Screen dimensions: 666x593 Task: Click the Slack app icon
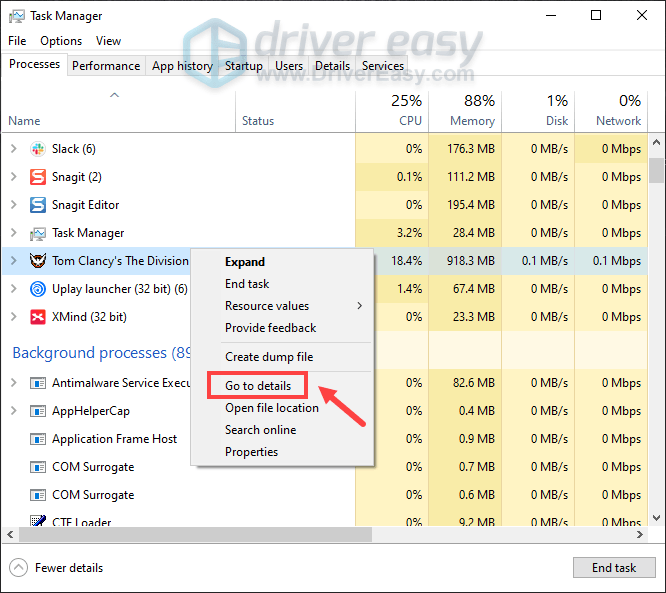click(x=38, y=149)
